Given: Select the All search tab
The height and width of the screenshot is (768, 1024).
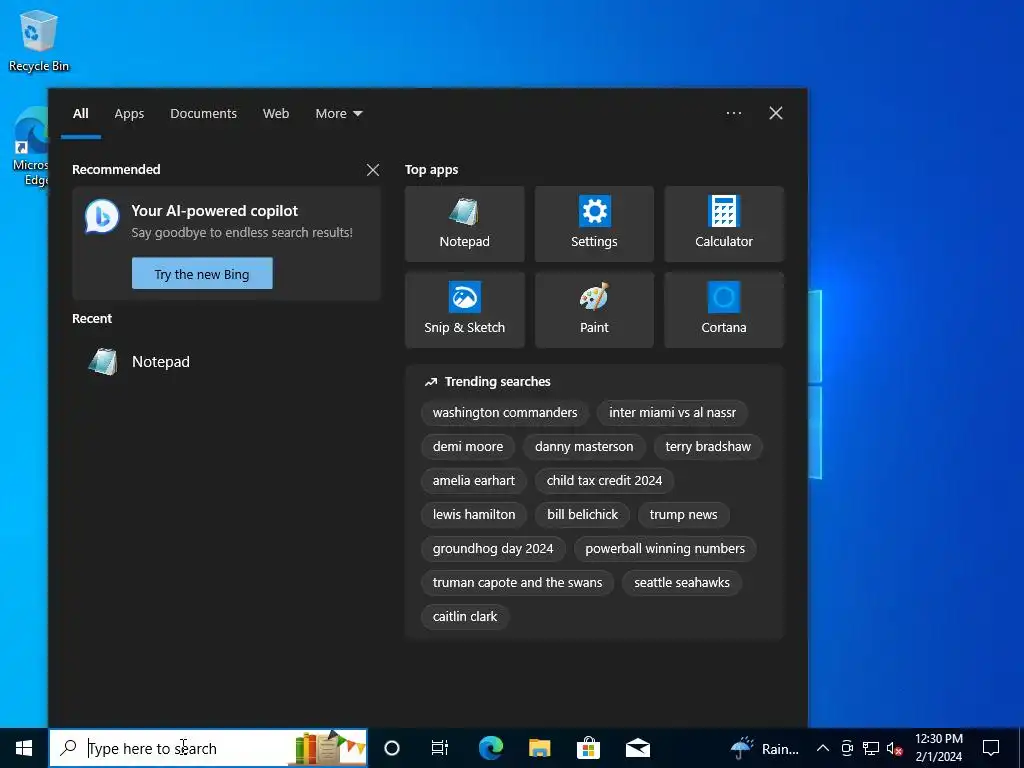Looking at the screenshot, I should click(x=80, y=114).
